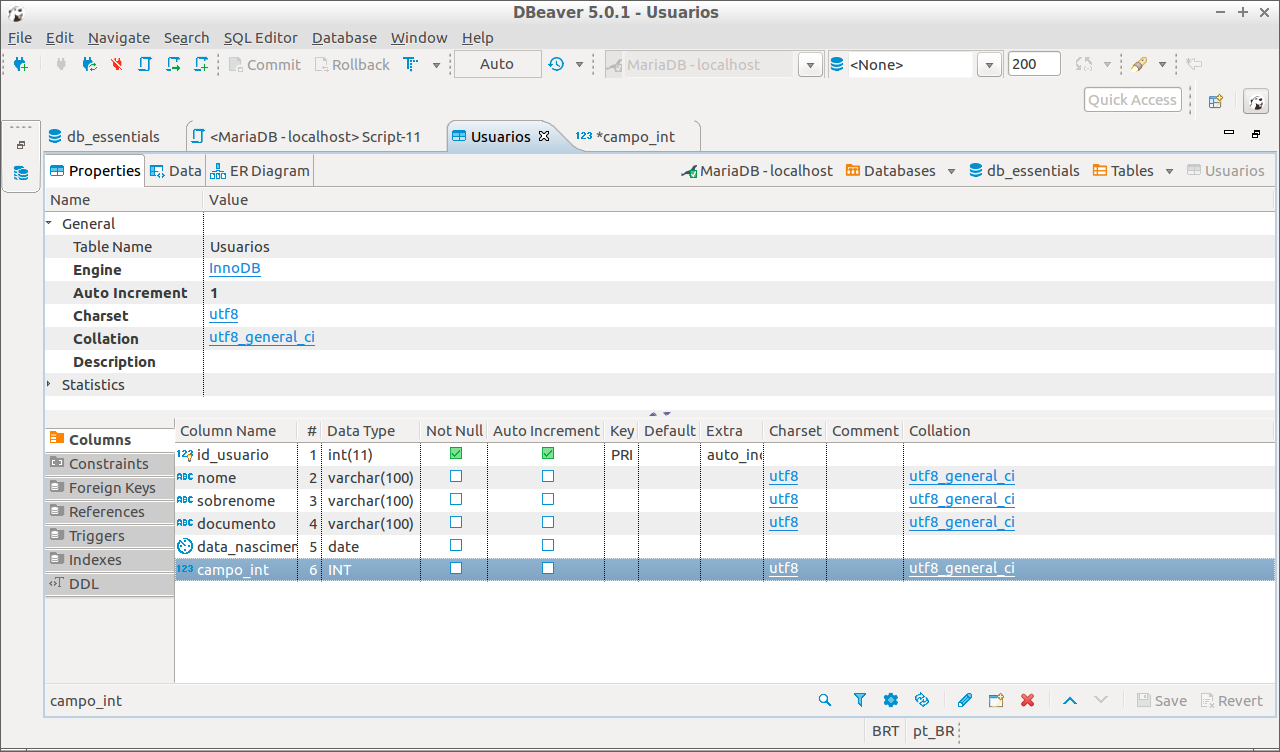Viewport: 1280px width, 752px height.
Task: Click the transaction log clock icon
Action: coord(556,64)
